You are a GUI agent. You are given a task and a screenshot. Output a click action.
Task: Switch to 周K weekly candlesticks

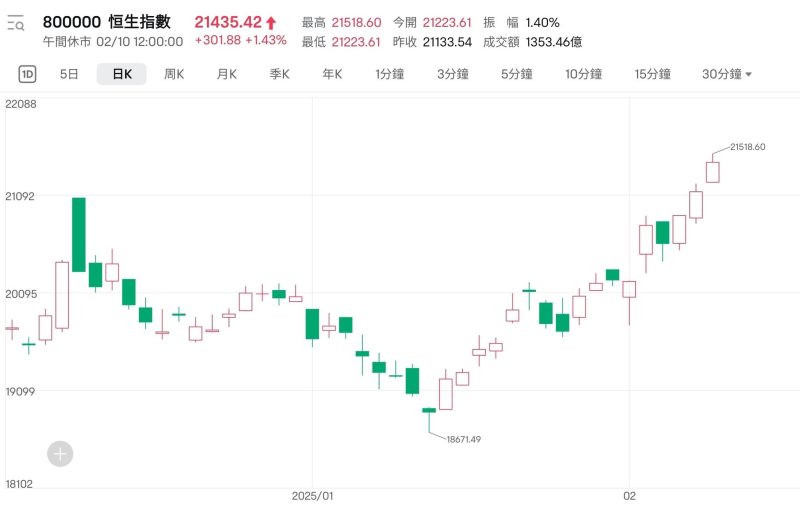pos(174,74)
